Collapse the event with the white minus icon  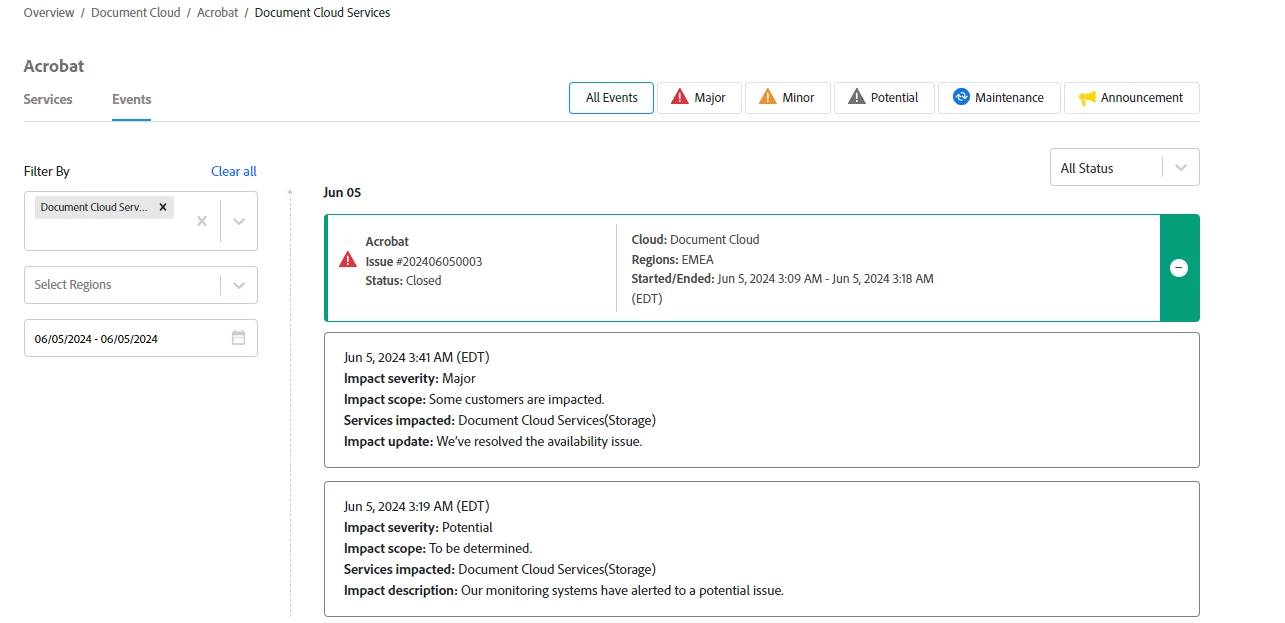(x=1179, y=268)
